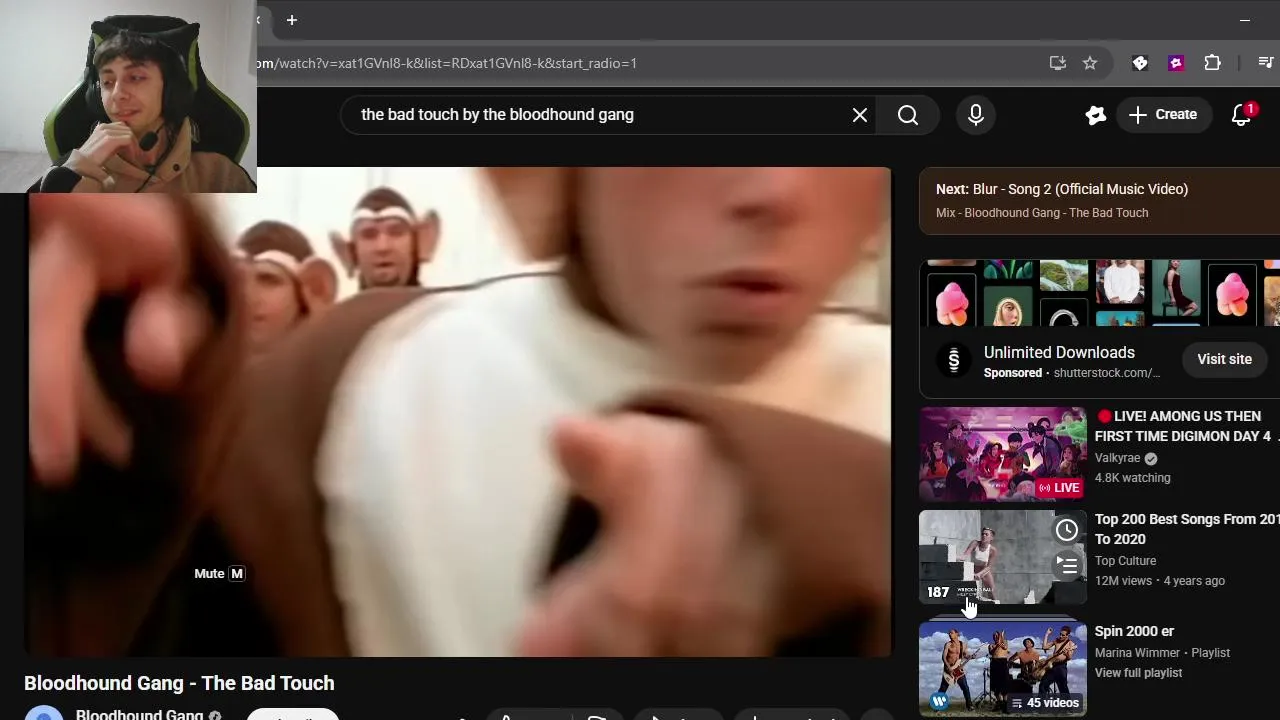Screen dimensions: 1280x720
Task: Click the Shutterstock logo avatar
Action: [953, 360]
